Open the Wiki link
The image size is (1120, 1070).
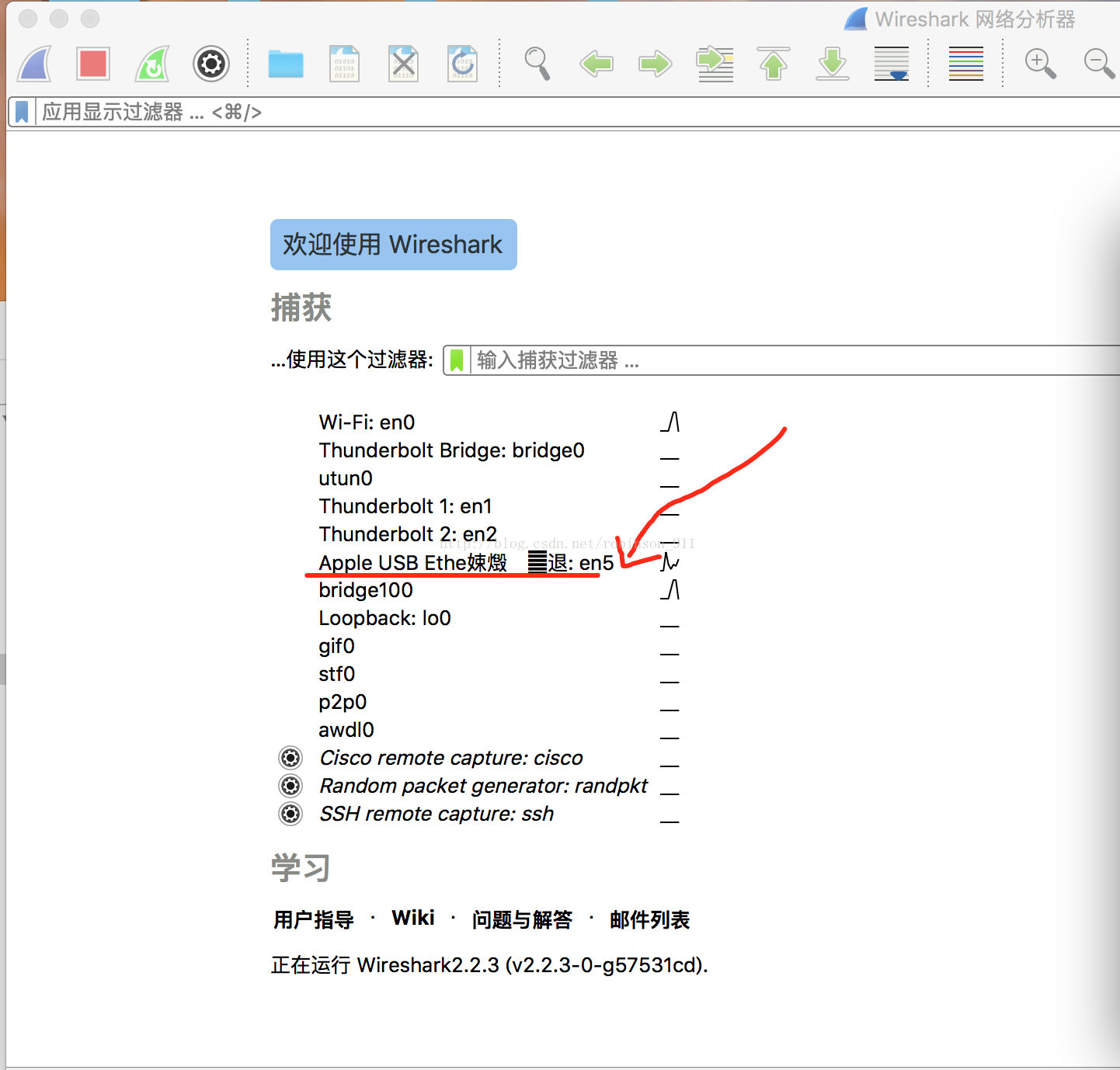(413, 918)
